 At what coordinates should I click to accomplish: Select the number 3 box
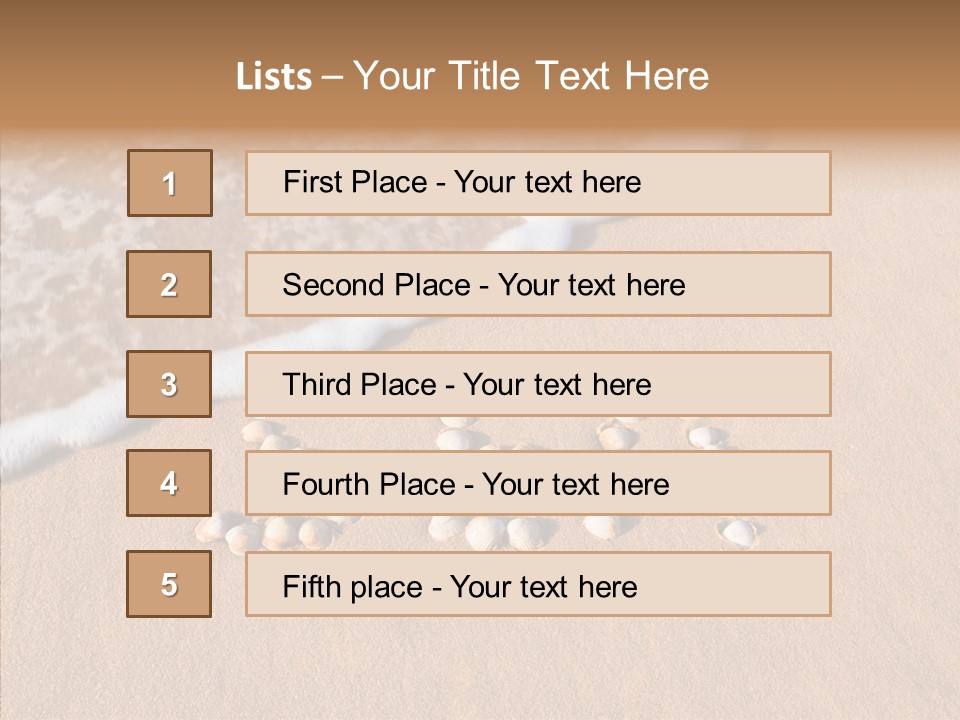click(x=169, y=384)
